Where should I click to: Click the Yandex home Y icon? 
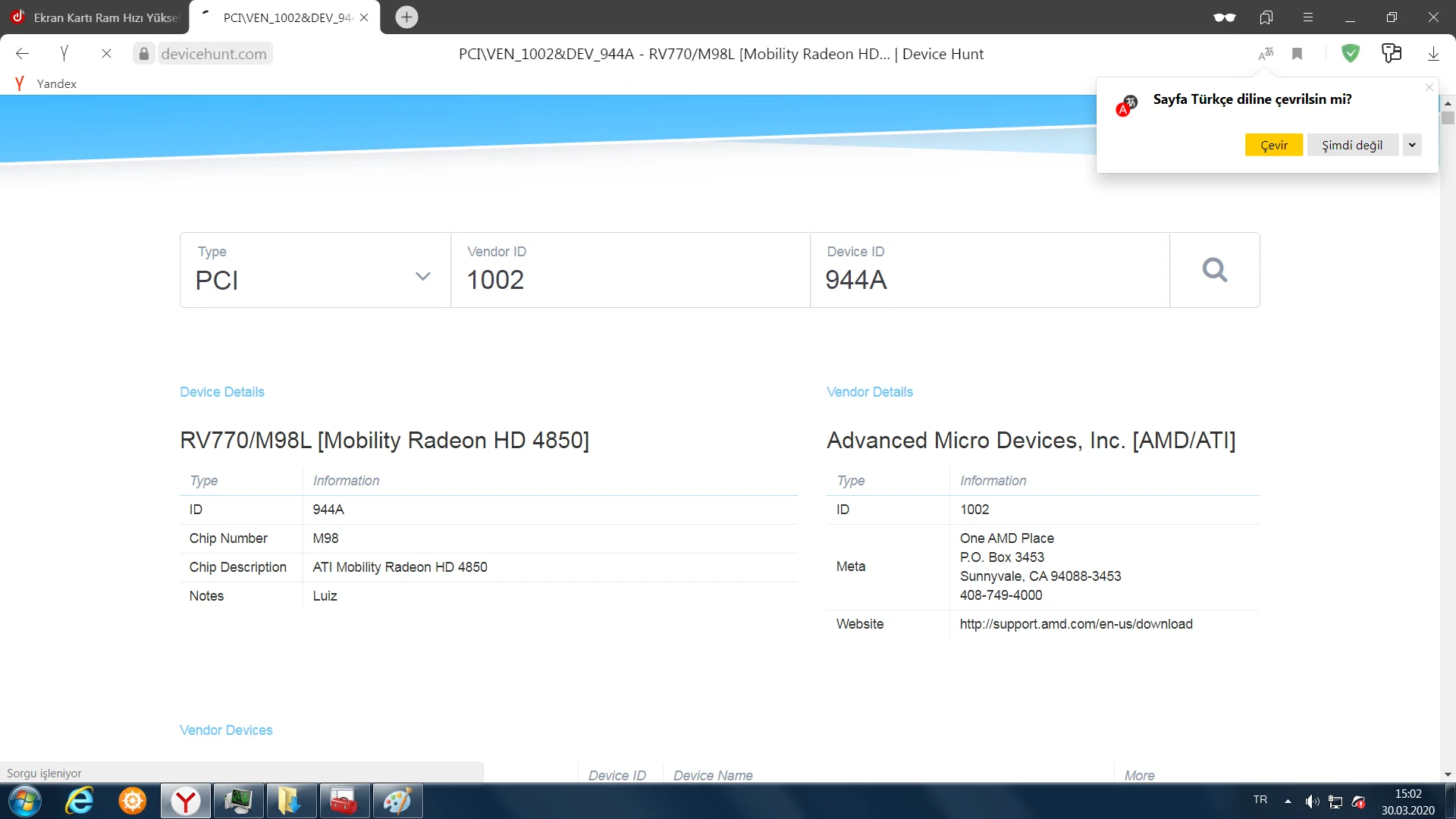[x=64, y=54]
